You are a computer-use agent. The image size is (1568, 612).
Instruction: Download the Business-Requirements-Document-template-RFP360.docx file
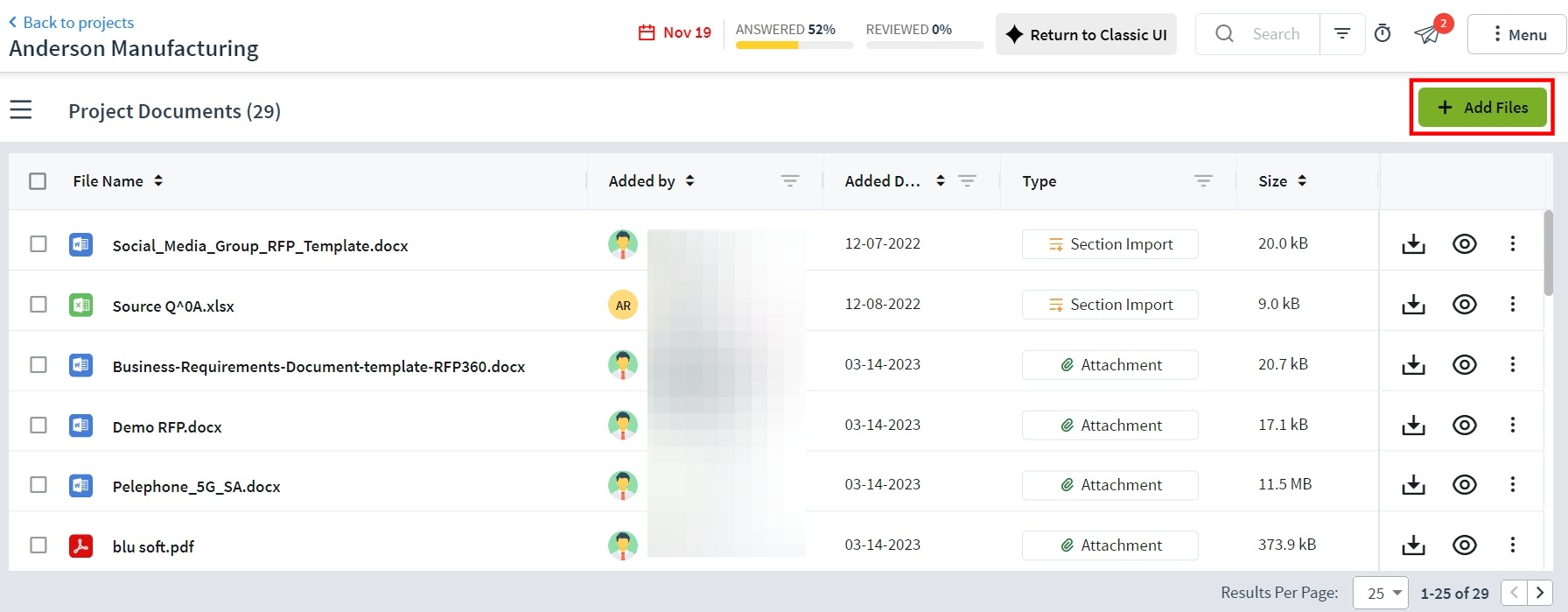pyautogui.click(x=1414, y=365)
